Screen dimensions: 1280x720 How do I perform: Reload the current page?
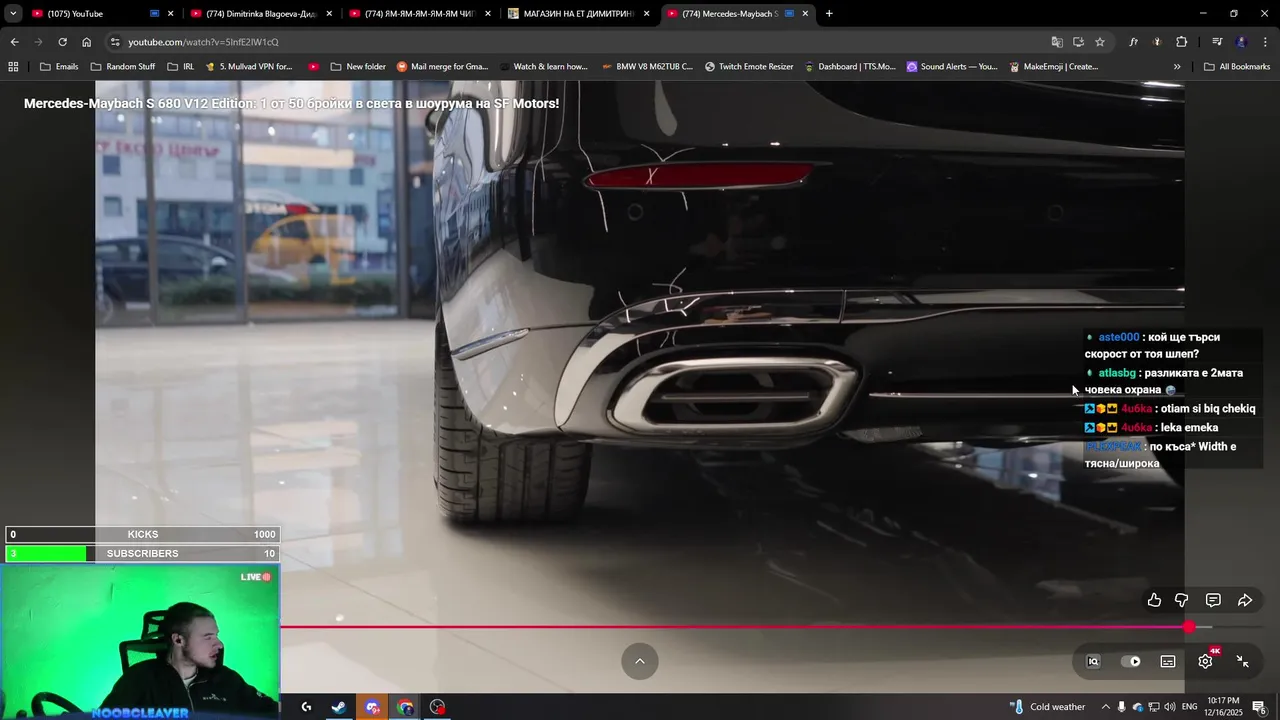click(x=62, y=42)
